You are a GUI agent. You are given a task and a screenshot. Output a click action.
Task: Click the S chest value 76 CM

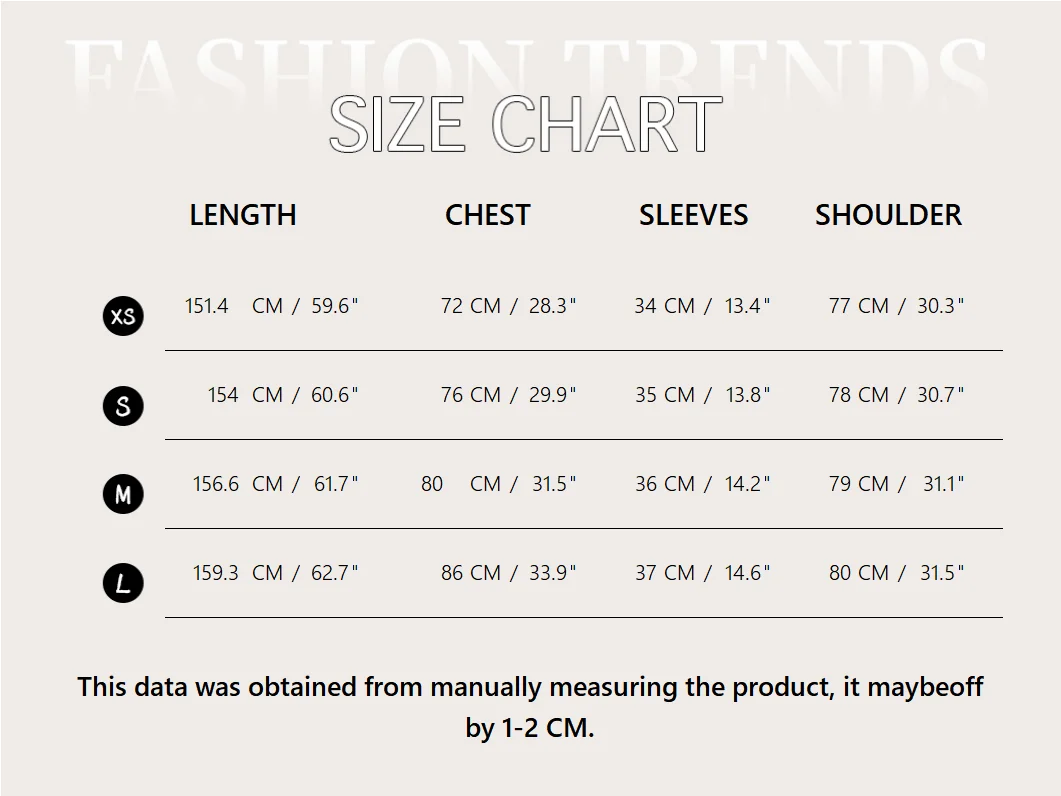pos(471,395)
